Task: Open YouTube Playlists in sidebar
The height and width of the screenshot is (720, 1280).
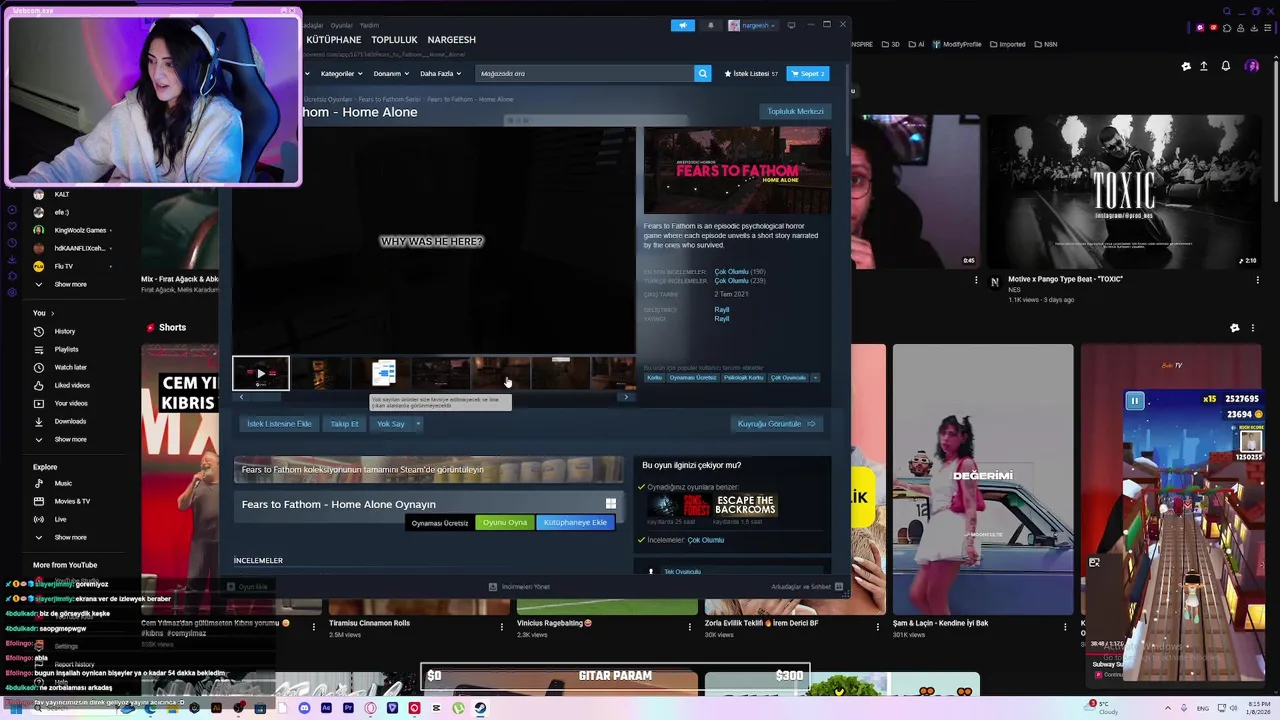Action: tap(66, 349)
